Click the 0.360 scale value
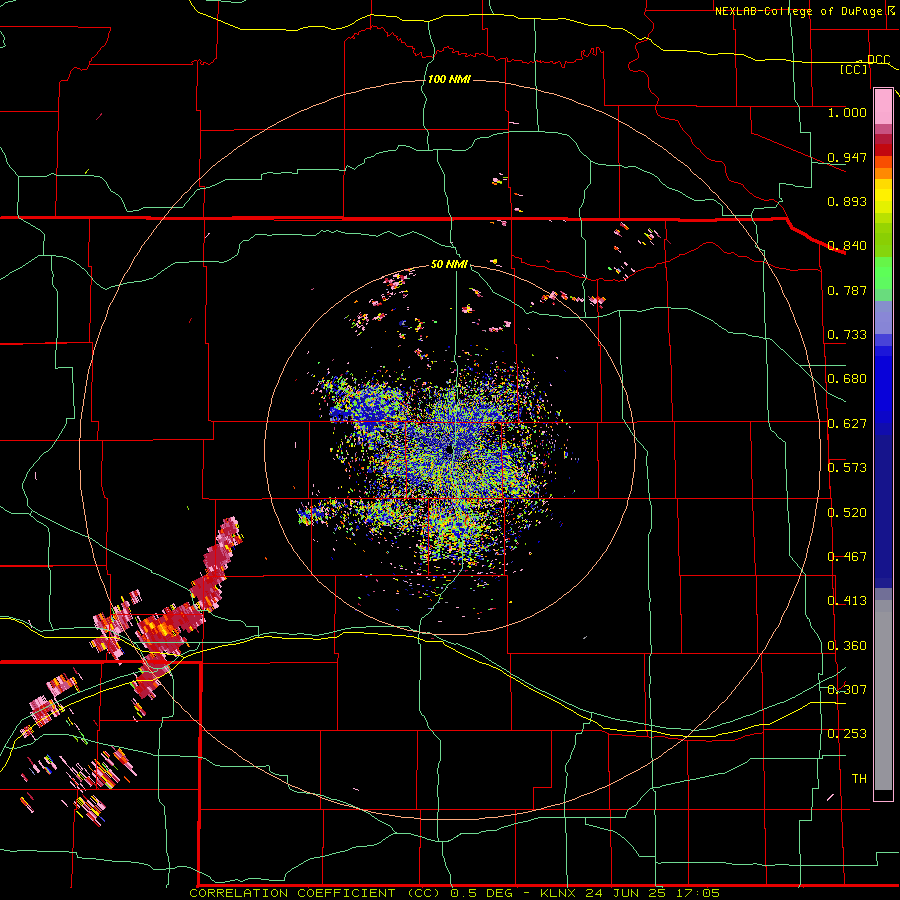Viewport: 900px width, 900px height. 847,646
